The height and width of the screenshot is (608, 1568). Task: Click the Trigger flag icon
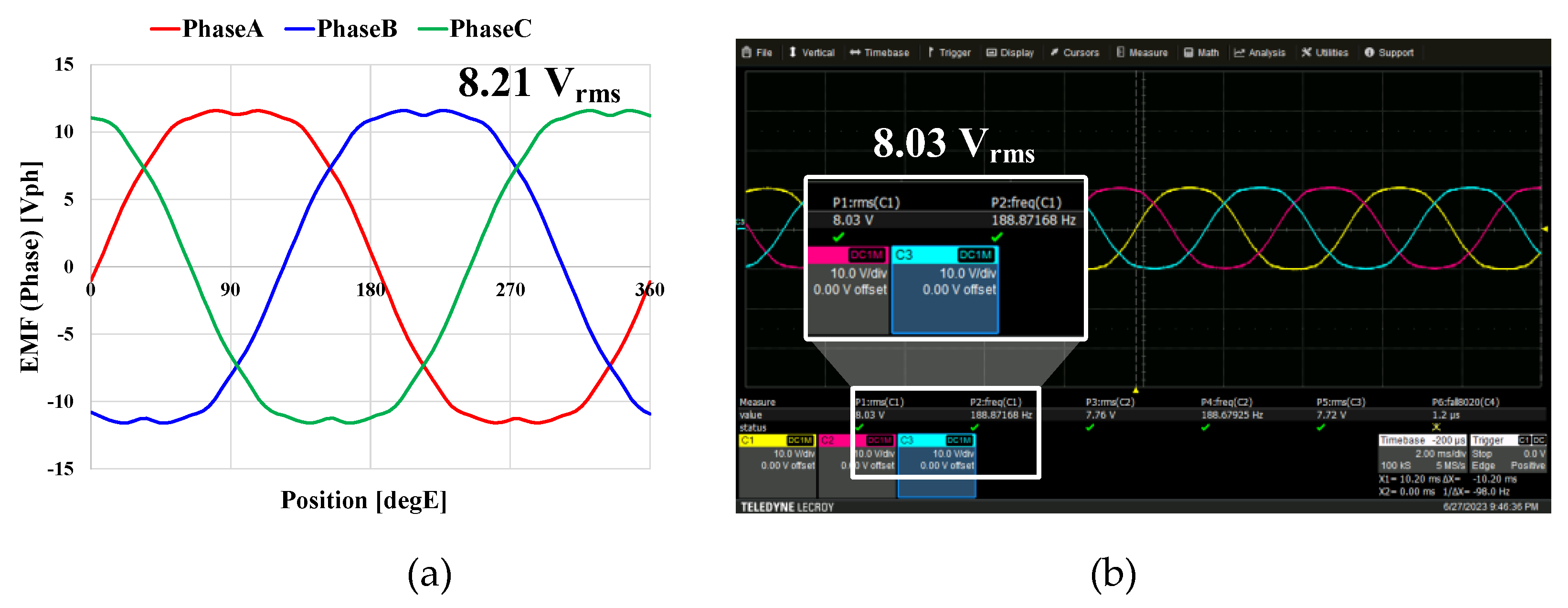(x=931, y=53)
